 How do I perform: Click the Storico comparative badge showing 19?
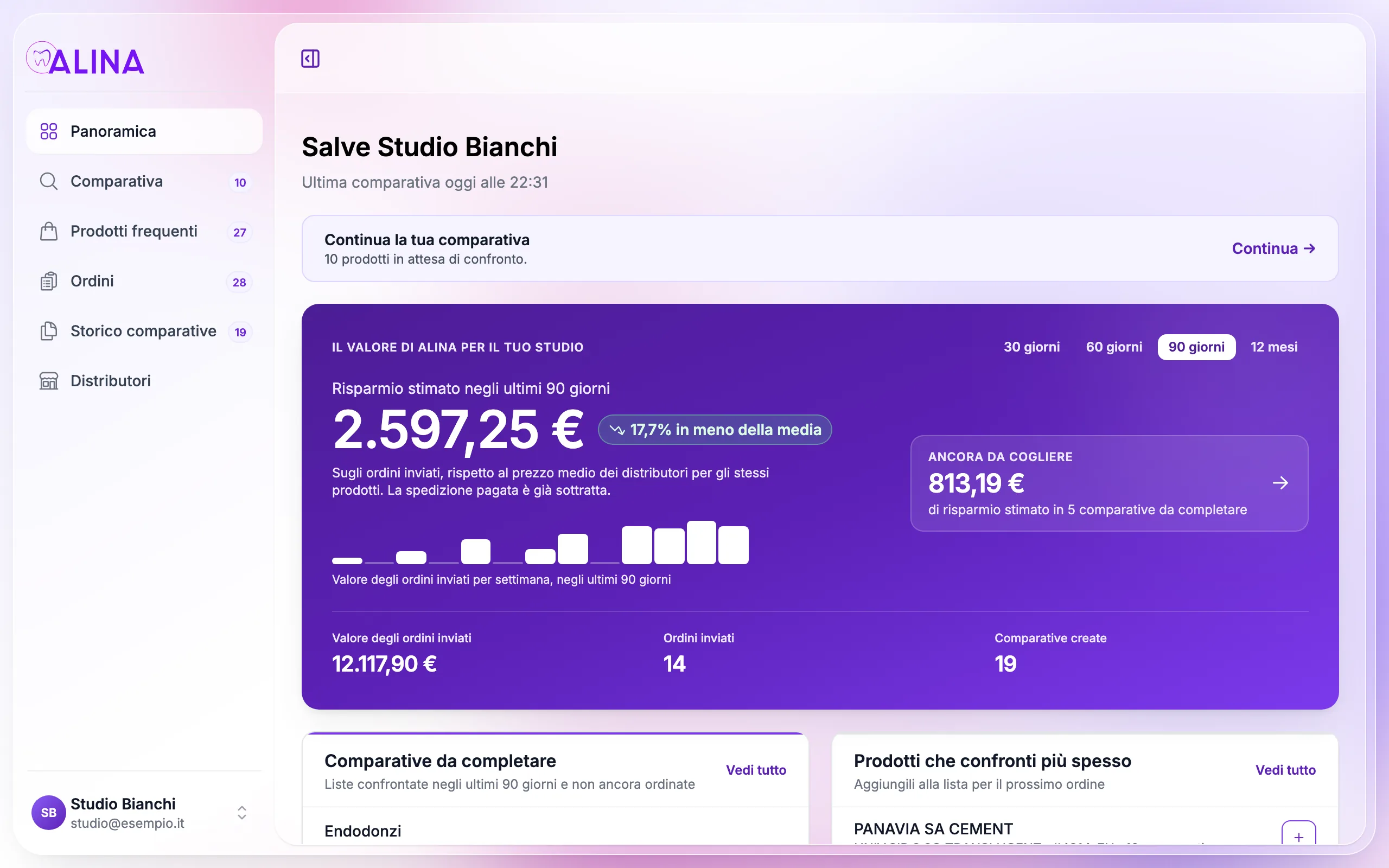(x=240, y=333)
